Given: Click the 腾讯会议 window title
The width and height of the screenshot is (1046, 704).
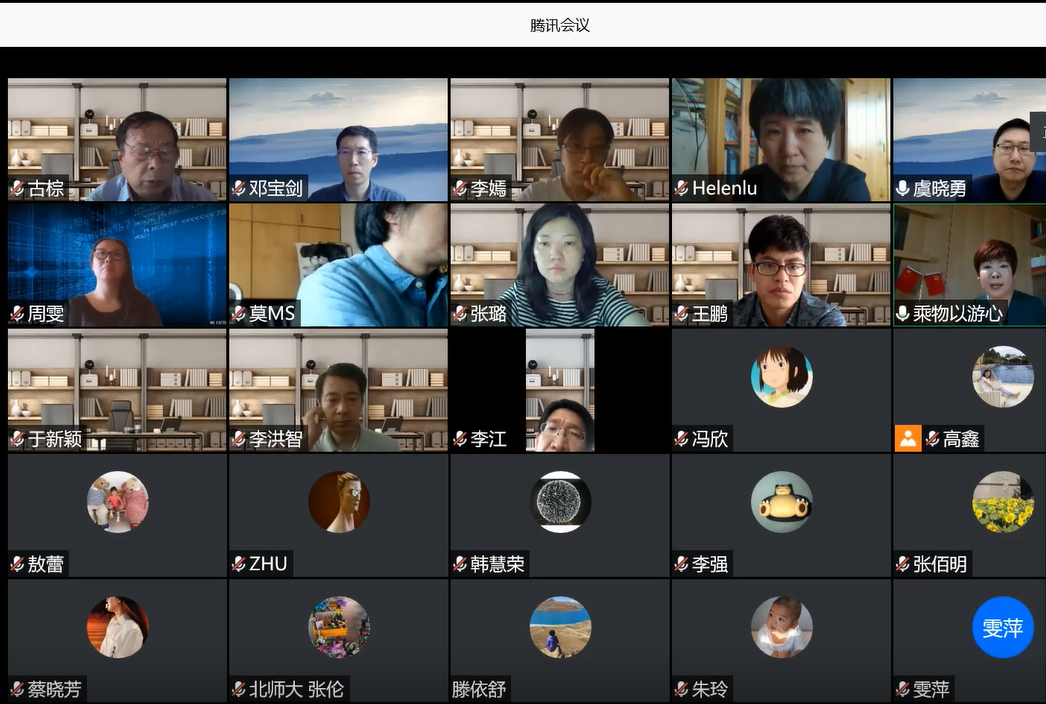Looking at the screenshot, I should pyautogui.click(x=560, y=25).
